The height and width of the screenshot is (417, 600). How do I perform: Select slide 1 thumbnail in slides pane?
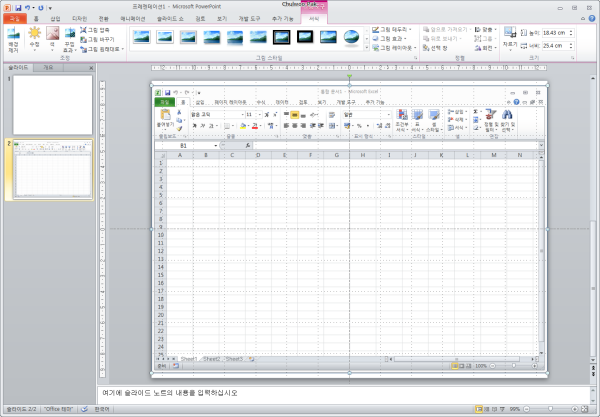(x=53, y=104)
